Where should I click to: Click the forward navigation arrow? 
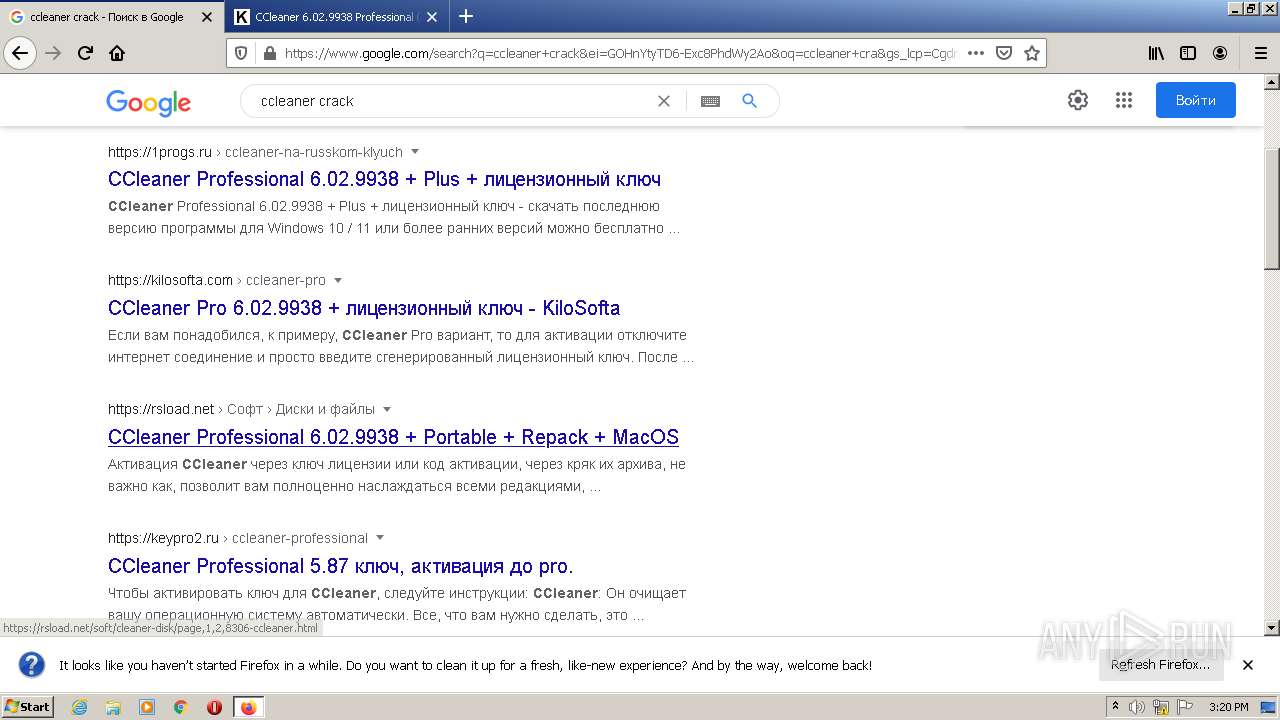(53, 53)
